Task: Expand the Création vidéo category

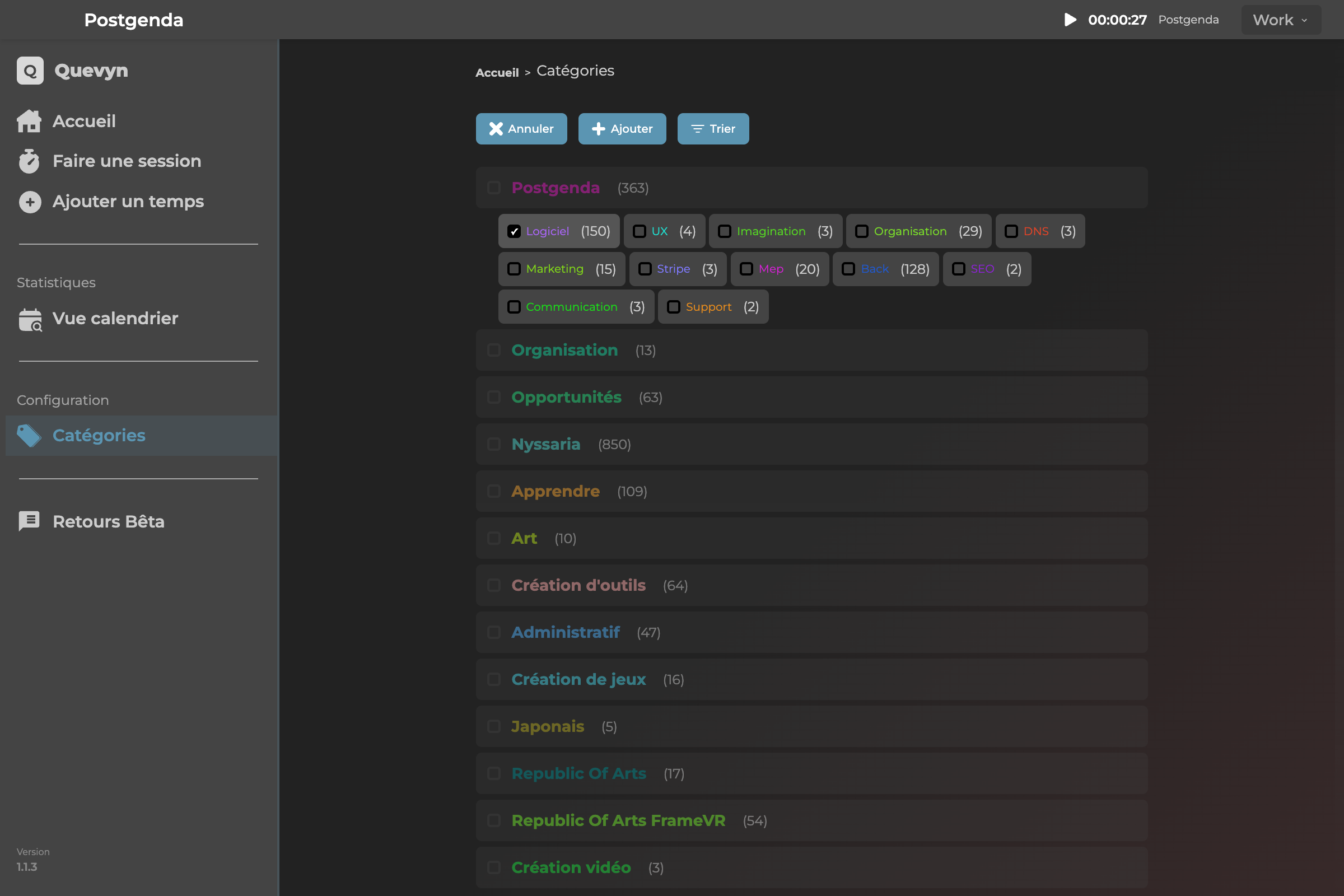Action: tap(811, 867)
